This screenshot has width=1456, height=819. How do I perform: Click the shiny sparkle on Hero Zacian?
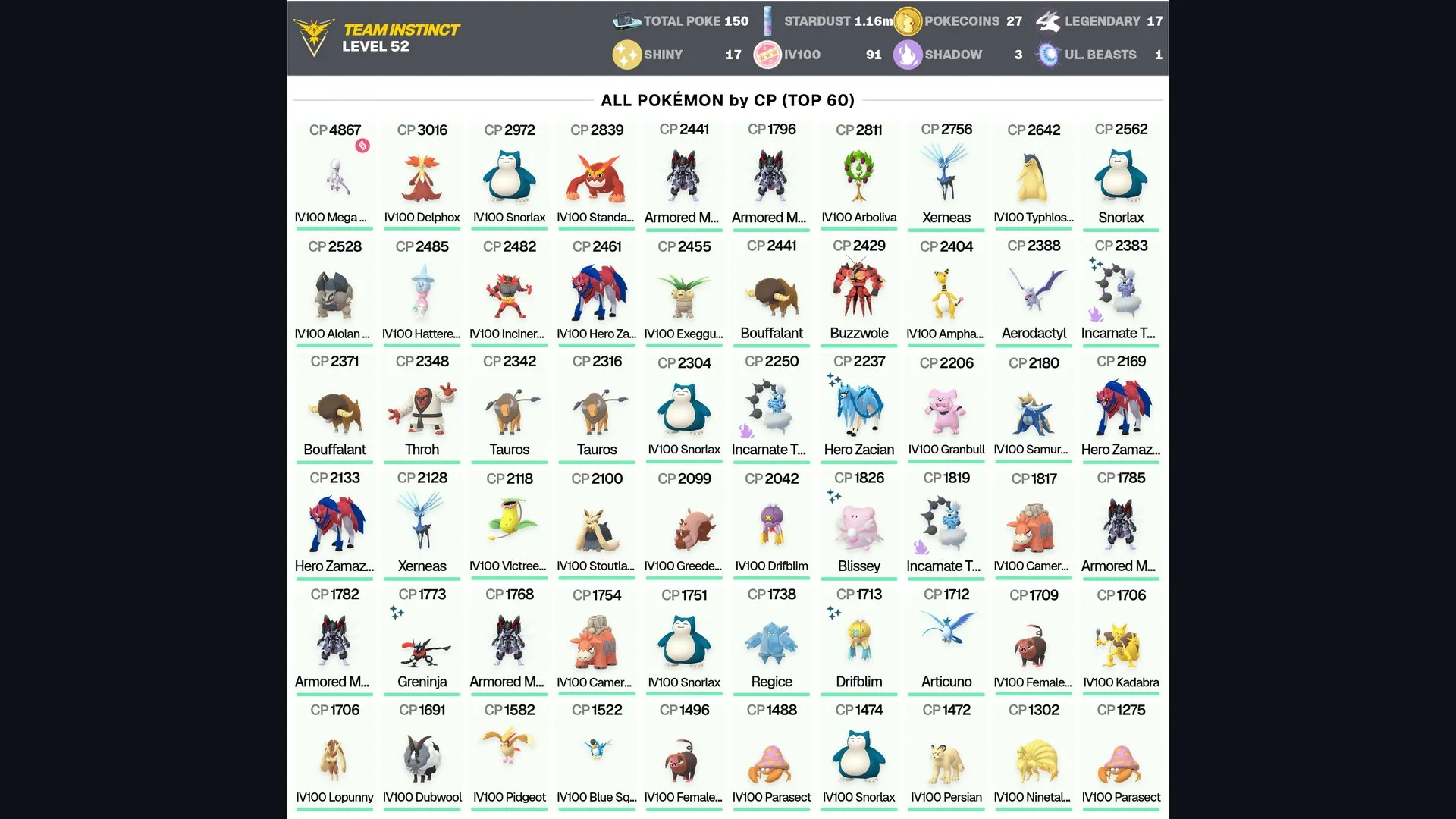[834, 379]
